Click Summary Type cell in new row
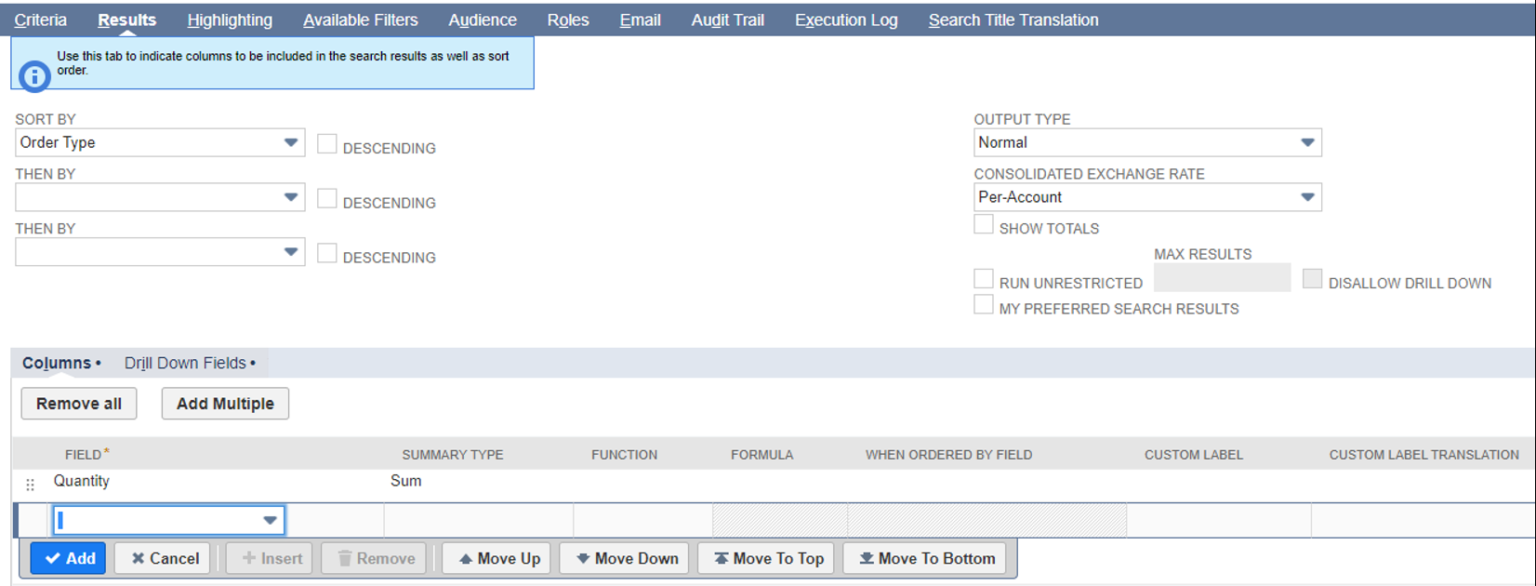Screen dimensions: 1536x586 point(479,520)
